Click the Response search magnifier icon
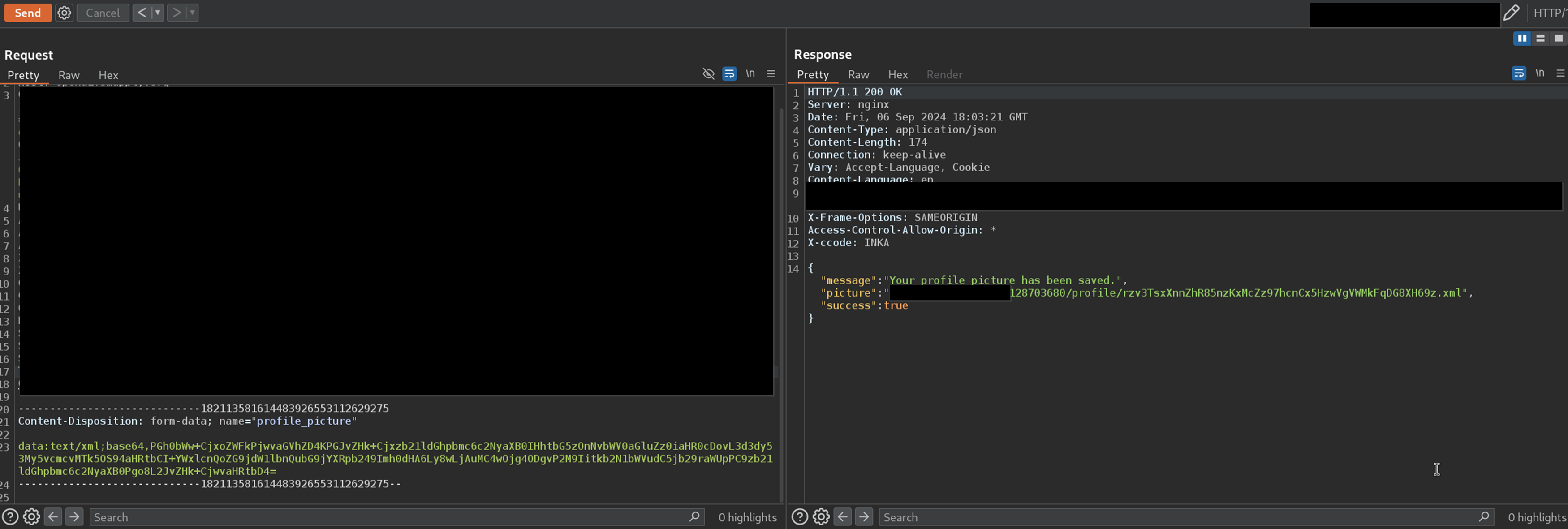 pyautogui.click(x=1483, y=517)
